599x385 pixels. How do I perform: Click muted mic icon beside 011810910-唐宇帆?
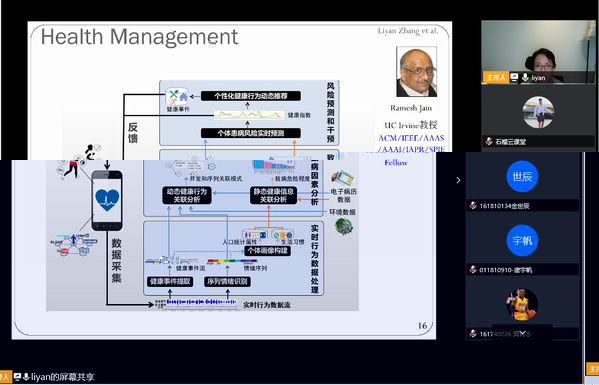[473, 270]
